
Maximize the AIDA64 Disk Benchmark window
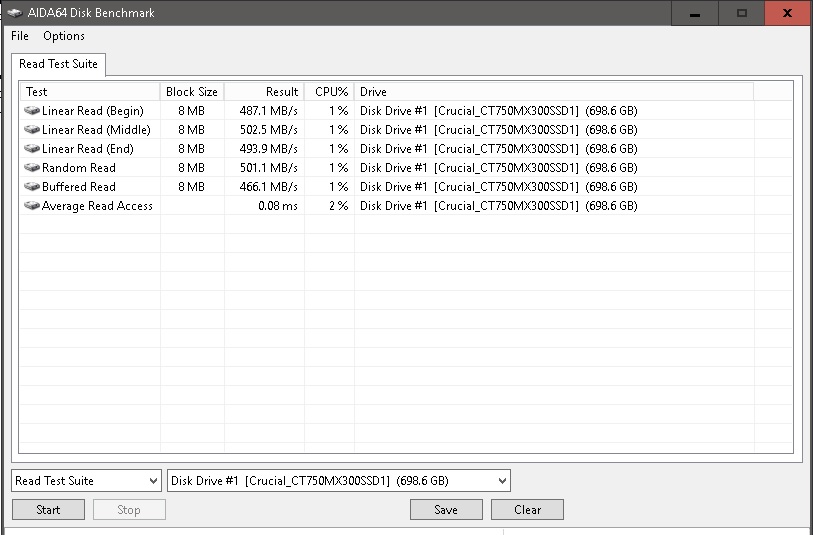(742, 13)
